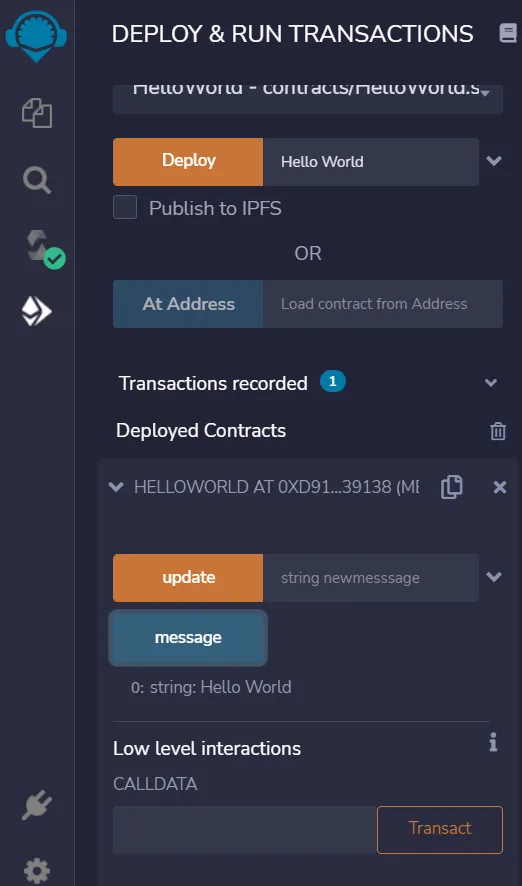Expand the update function parameters chevron
The image size is (522, 886).
point(494,577)
